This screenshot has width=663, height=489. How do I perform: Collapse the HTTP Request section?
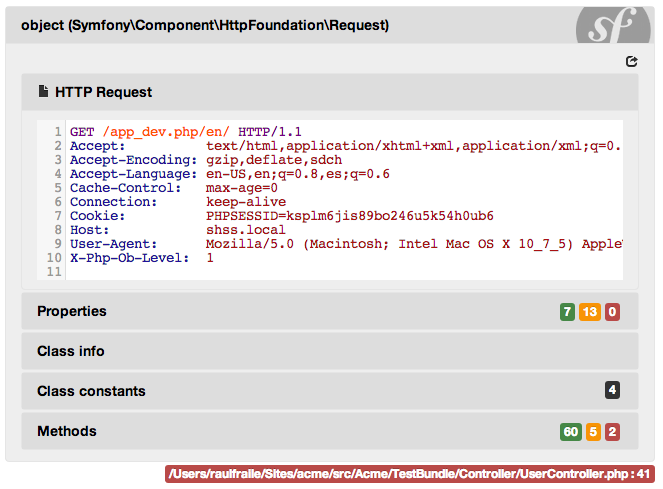click(x=104, y=92)
